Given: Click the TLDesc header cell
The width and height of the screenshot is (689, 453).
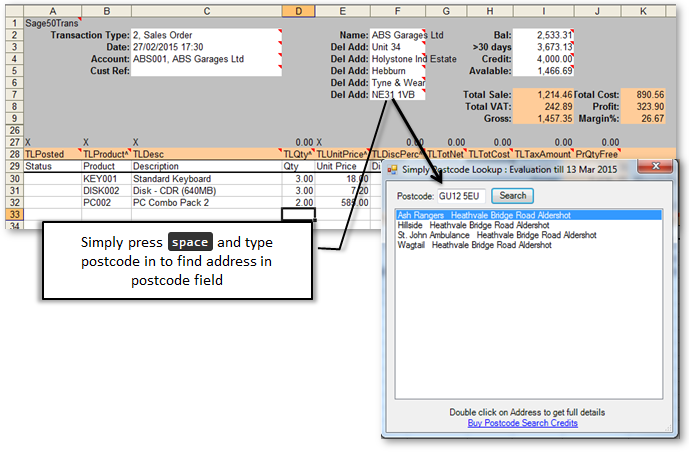Looking at the screenshot, I should (207, 154).
